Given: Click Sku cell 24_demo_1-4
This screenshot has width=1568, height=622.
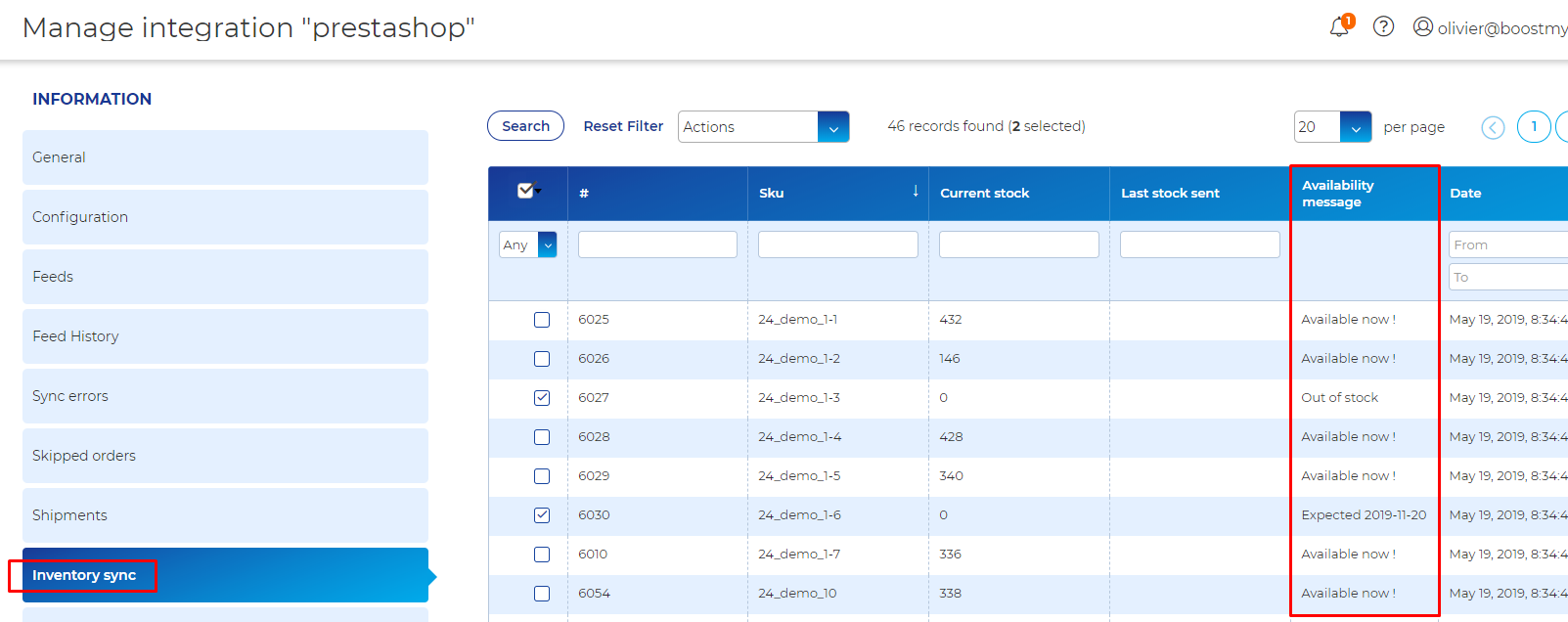Looking at the screenshot, I should pos(799,437).
